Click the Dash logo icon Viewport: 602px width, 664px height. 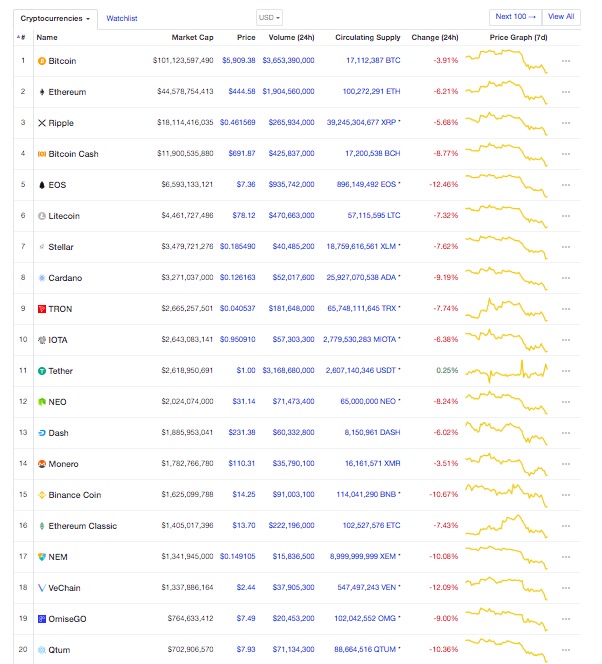pyautogui.click(x=41, y=433)
